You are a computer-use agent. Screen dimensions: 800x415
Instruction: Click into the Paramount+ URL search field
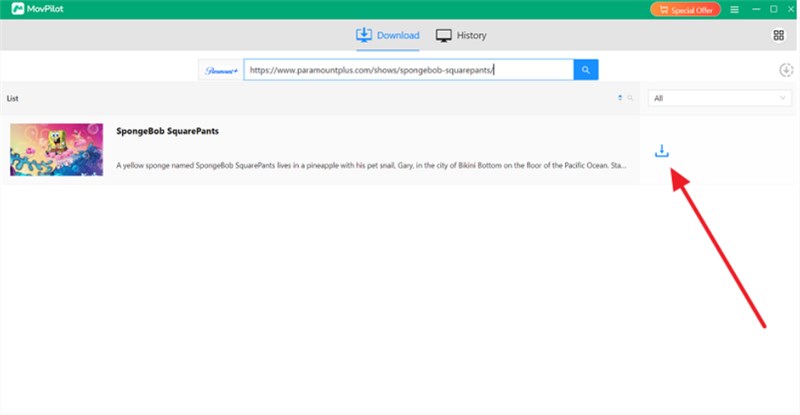(409, 70)
